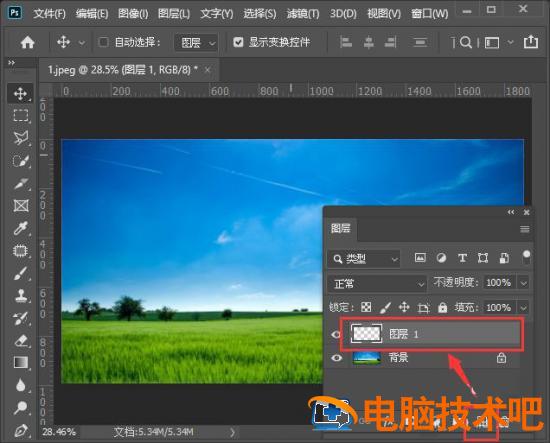Filter layers by adjustment layers

tap(441, 258)
